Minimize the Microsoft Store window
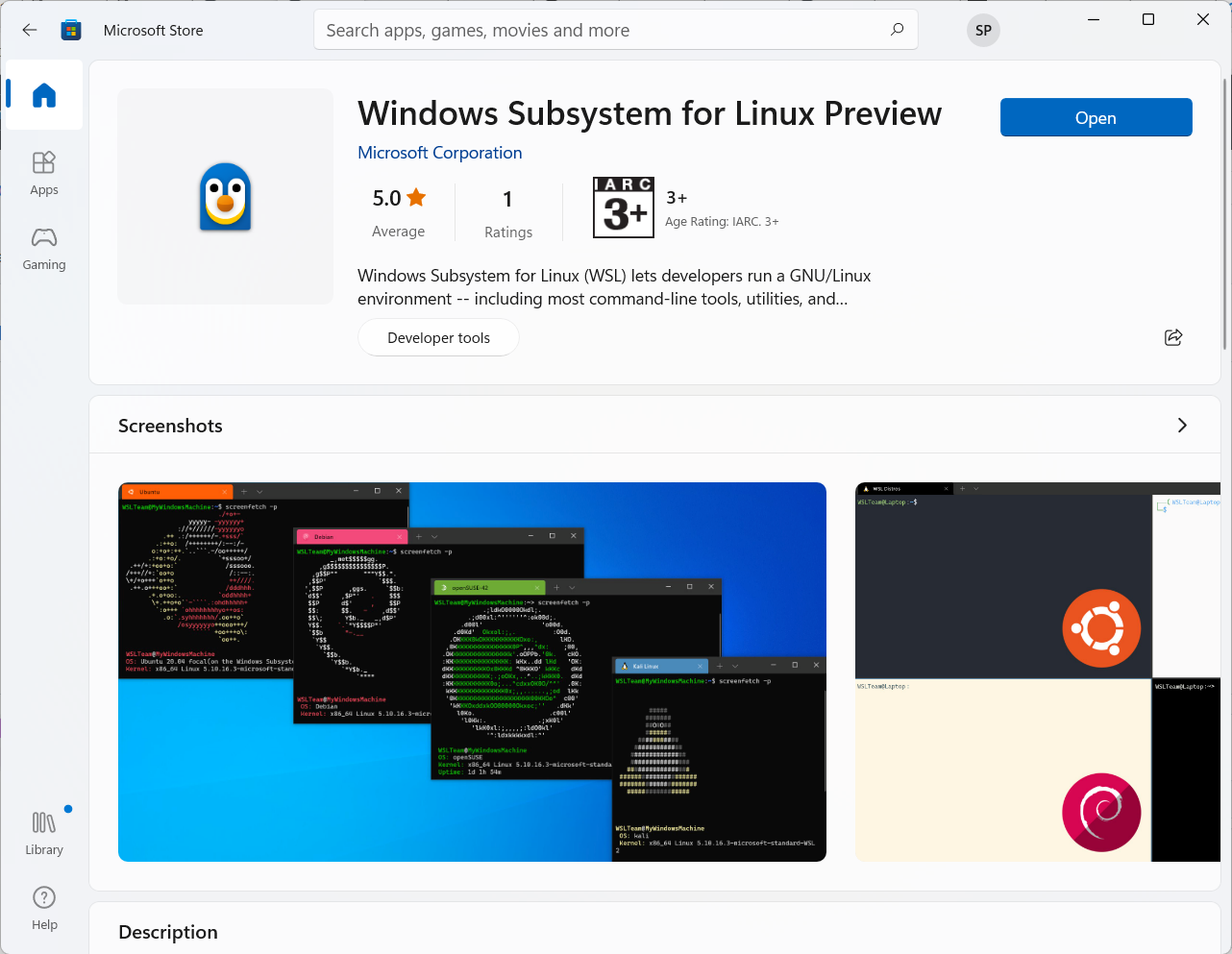This screenshot has height=954, width=1232. [x=1094, y=19]
